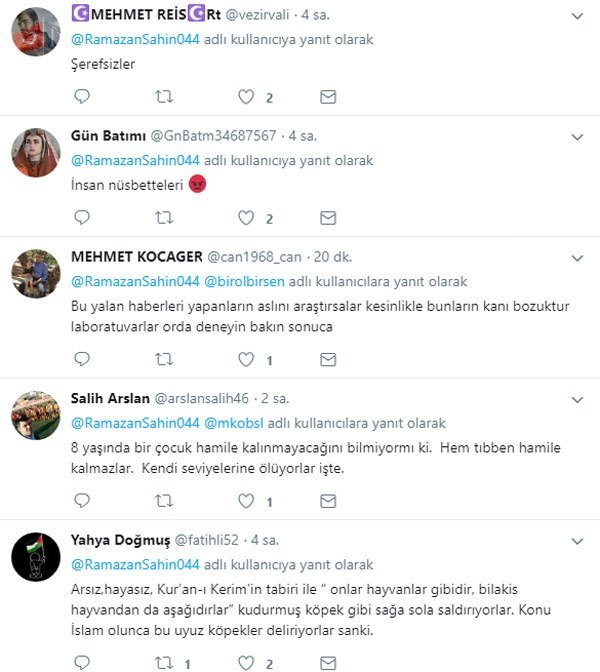Share Gün Batımı's tweet by message icon
Image resolution: width=600 pixels, height=672 pixels.
[328, 218]
